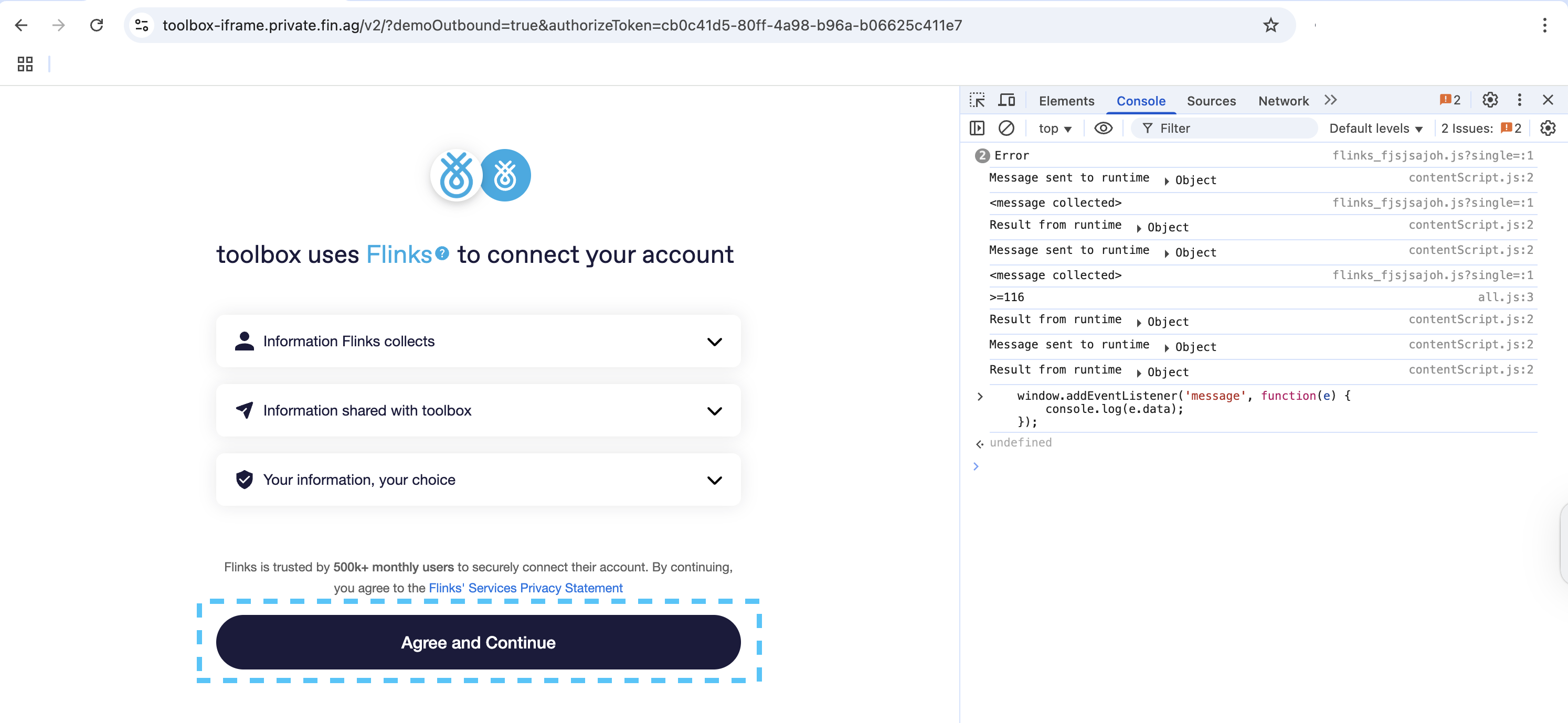Click the Flinks help question mark icon
Screen dimensions: 1568x723
pyautogui.click(x=442, y=253)
